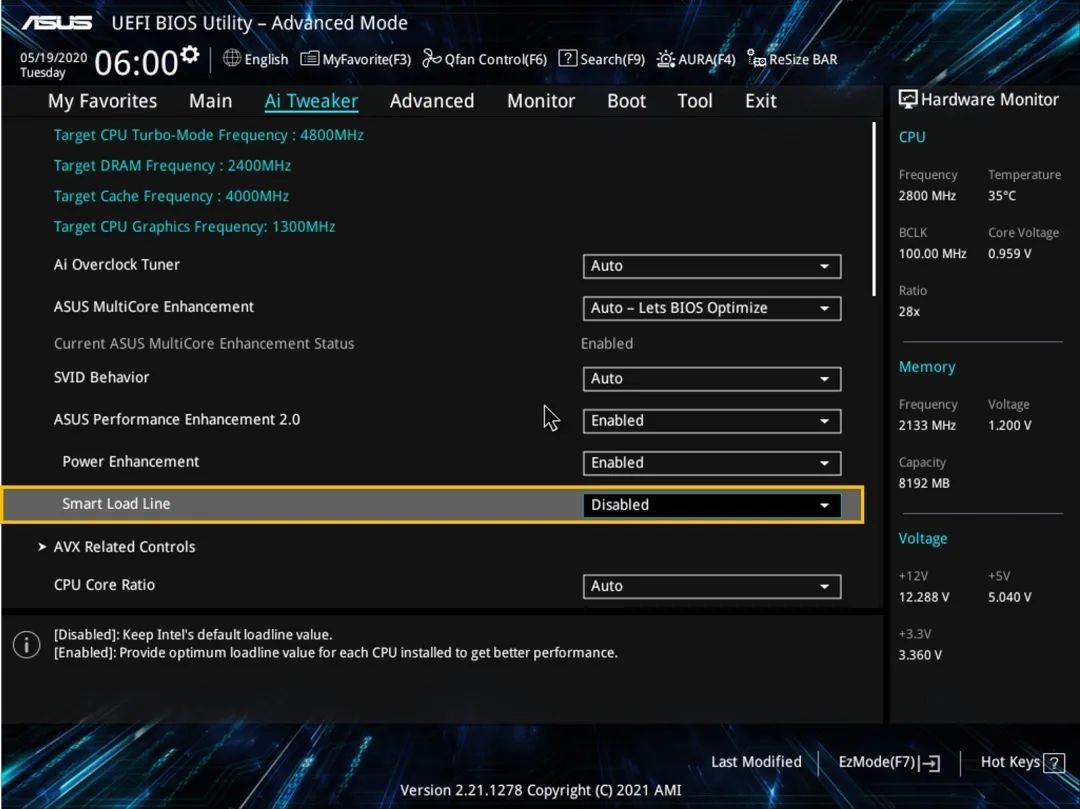Click the 8192 MB capacity value
Screen dimensions: 1080x809
pyautogui.click(x=924, y=483)
